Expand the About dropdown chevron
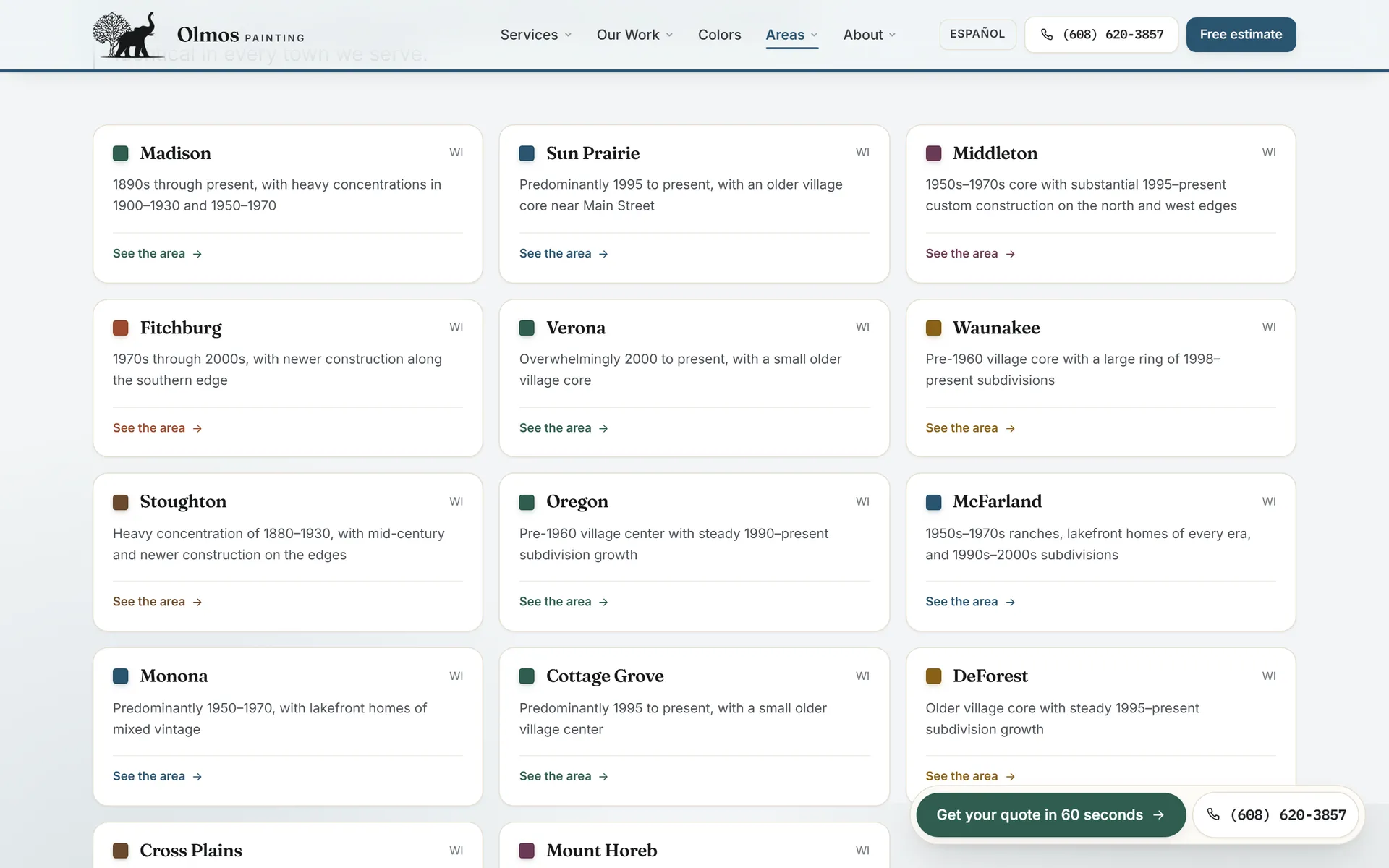This screenshot has height=868, width=1389. point(892,35)
